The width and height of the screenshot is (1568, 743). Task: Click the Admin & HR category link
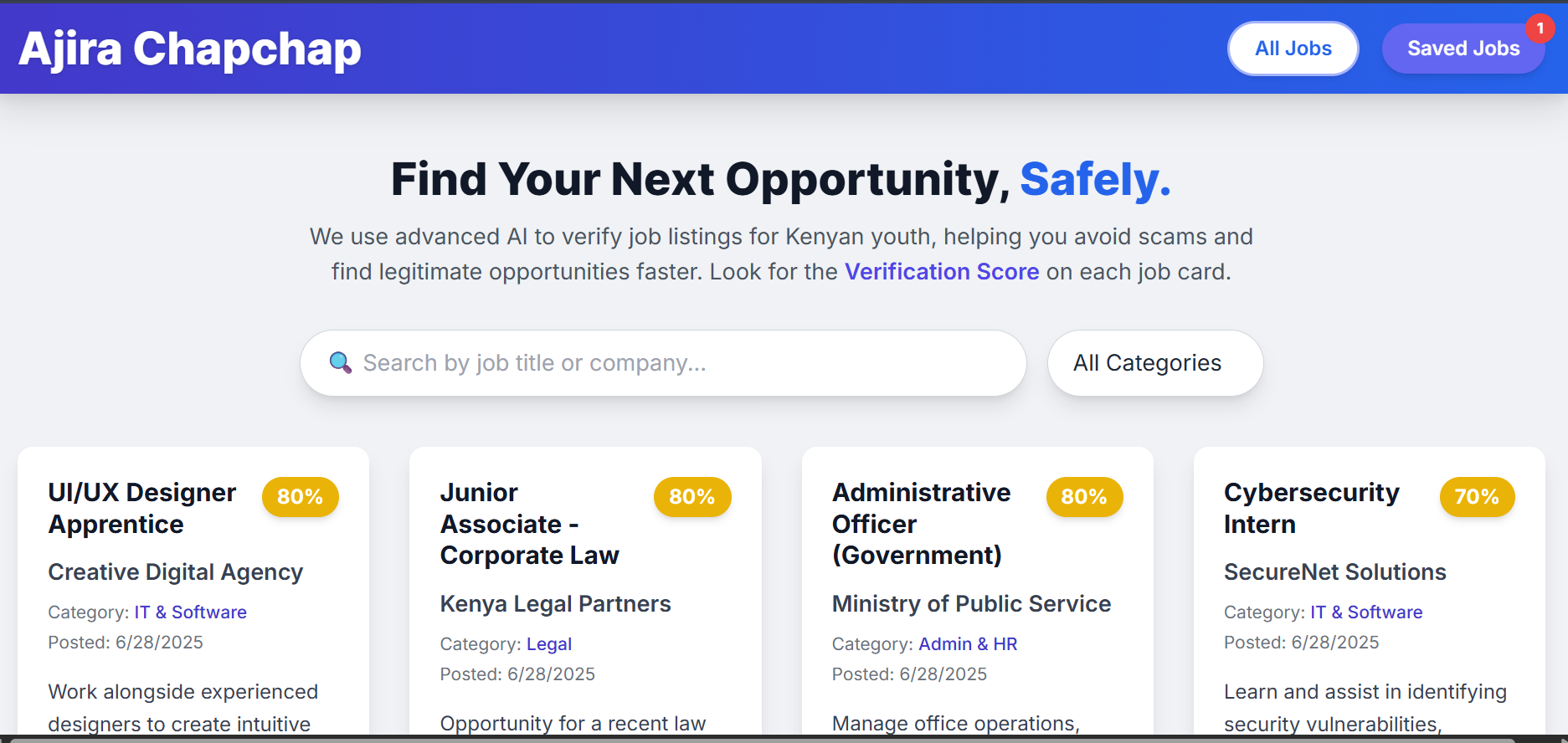click(968, 644)
